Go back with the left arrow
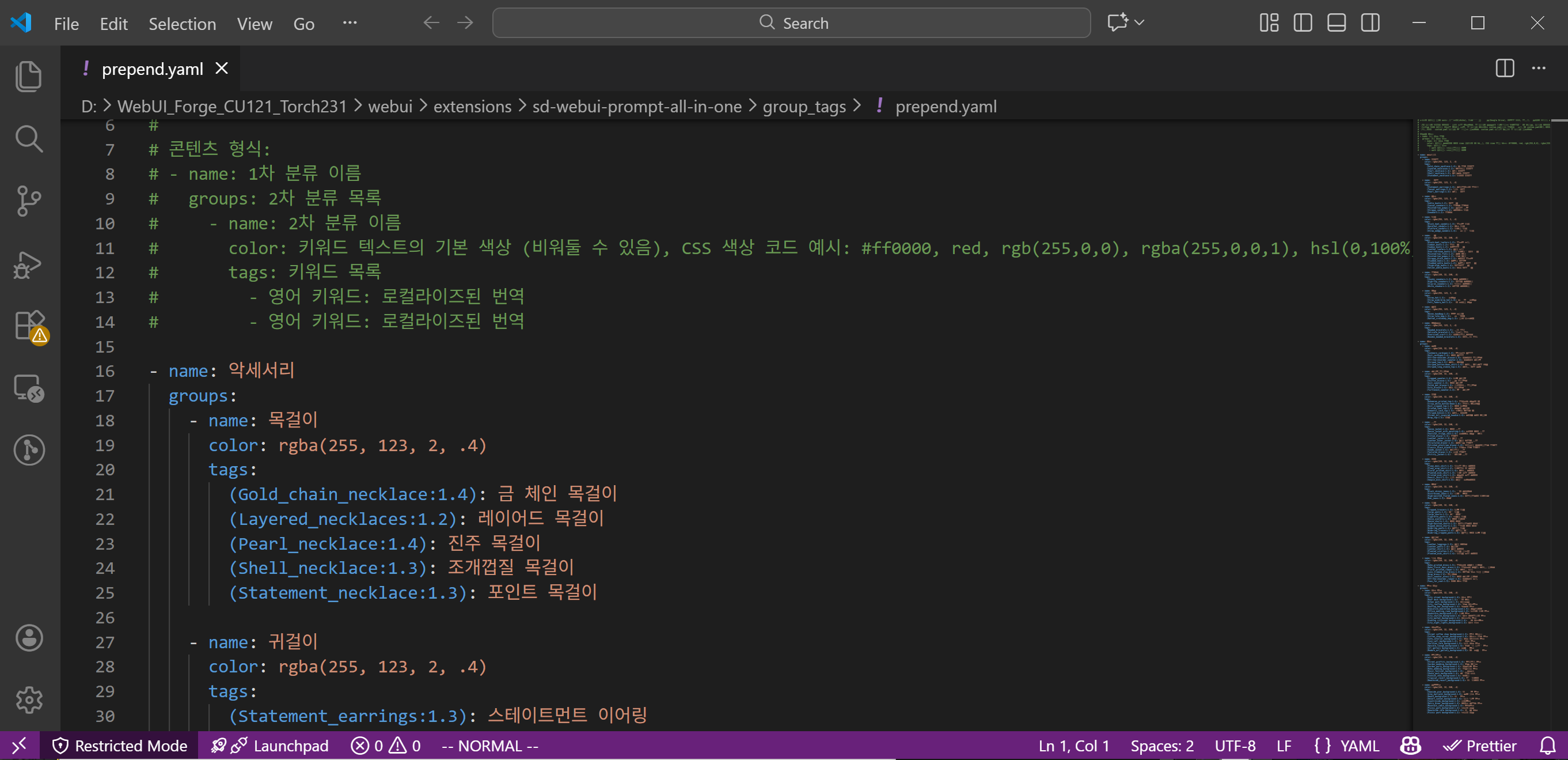The width and height of the screenshot is (1568, 760). pos(431,23)
